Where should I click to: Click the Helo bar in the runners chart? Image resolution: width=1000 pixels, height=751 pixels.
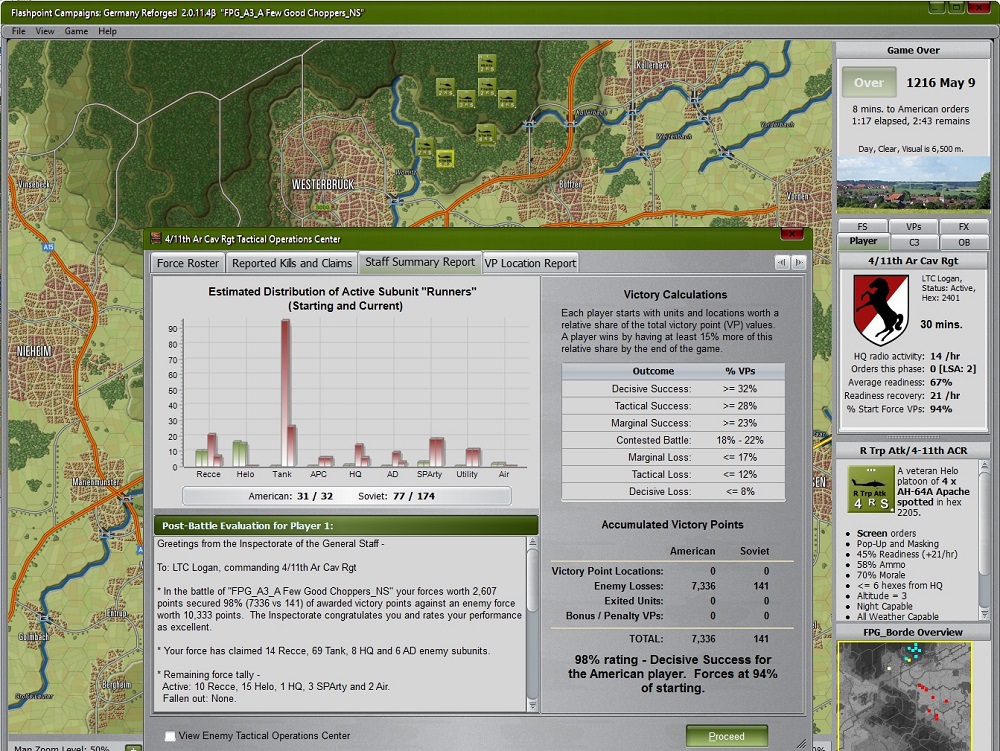pyautogui.click(x=240, y=453)
